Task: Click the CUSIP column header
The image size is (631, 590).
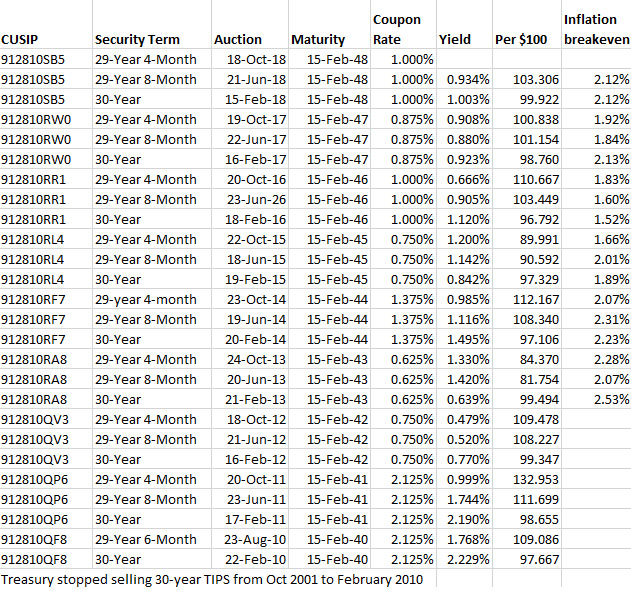Action: tap(20, 39)
